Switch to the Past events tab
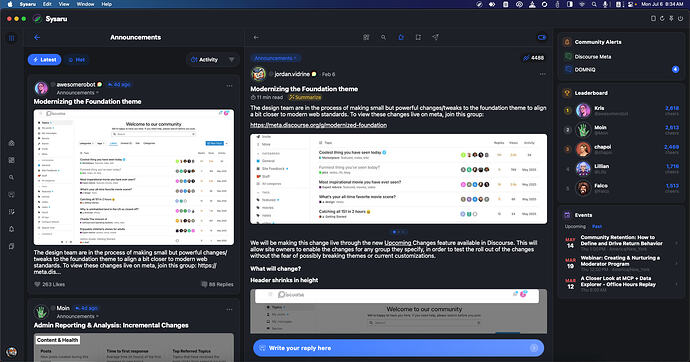The image size is (690, 362). tap(597, 226)
